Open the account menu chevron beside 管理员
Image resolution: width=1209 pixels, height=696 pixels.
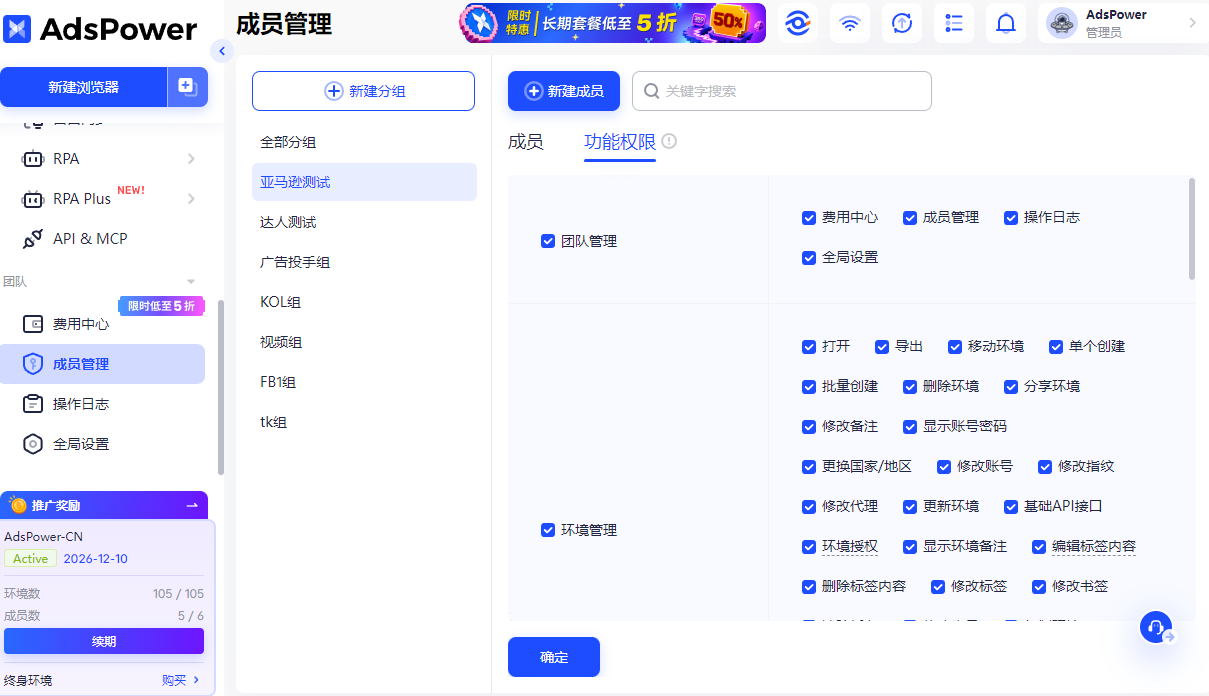pos(1192,23)
